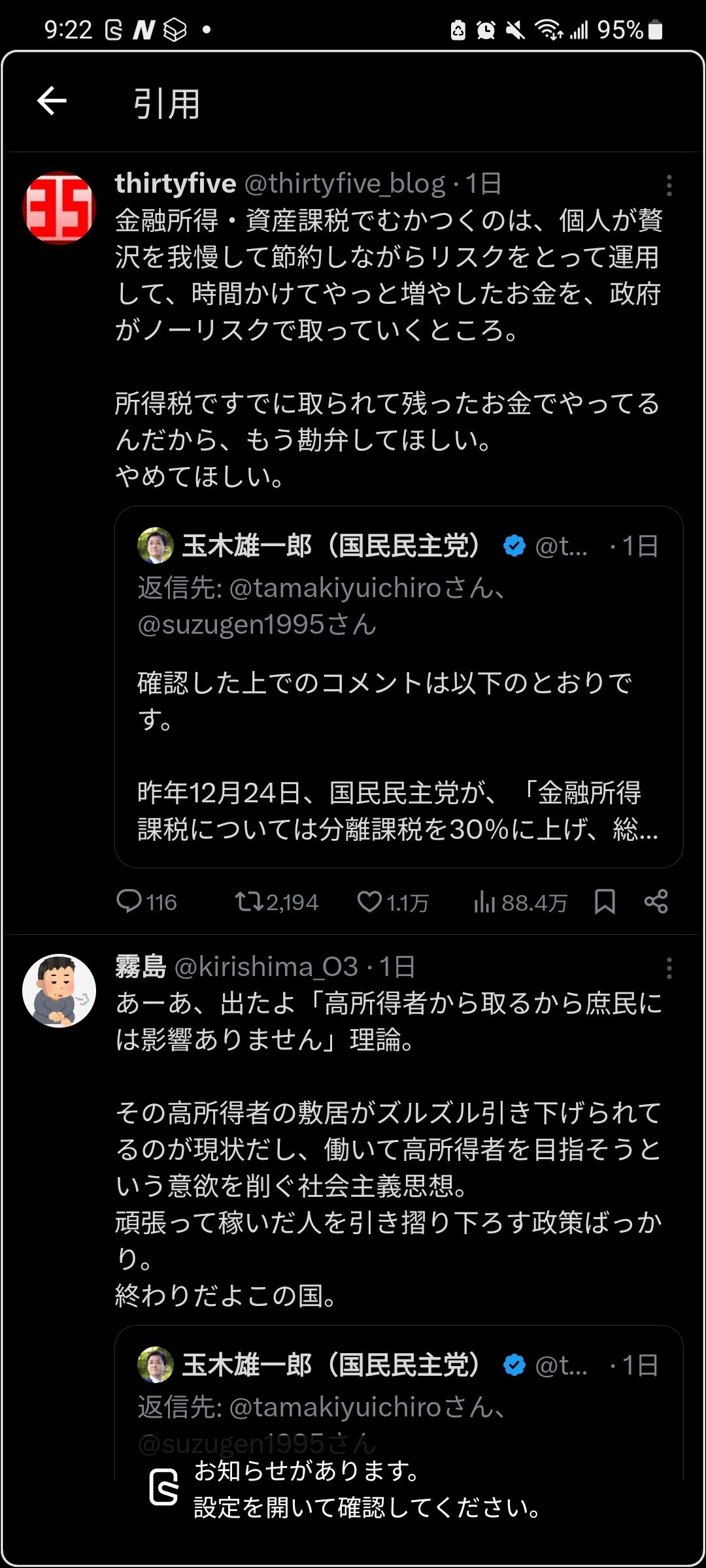Screen dimensions: 706x1568
Task: Tap verified badge in first quoted tweet
Action: pyautogui.click(x=514, y=546)
